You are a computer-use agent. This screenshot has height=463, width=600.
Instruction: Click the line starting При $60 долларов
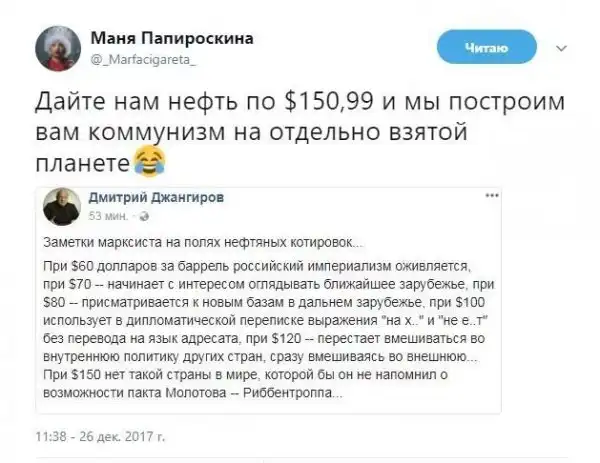tap(256, 266)
